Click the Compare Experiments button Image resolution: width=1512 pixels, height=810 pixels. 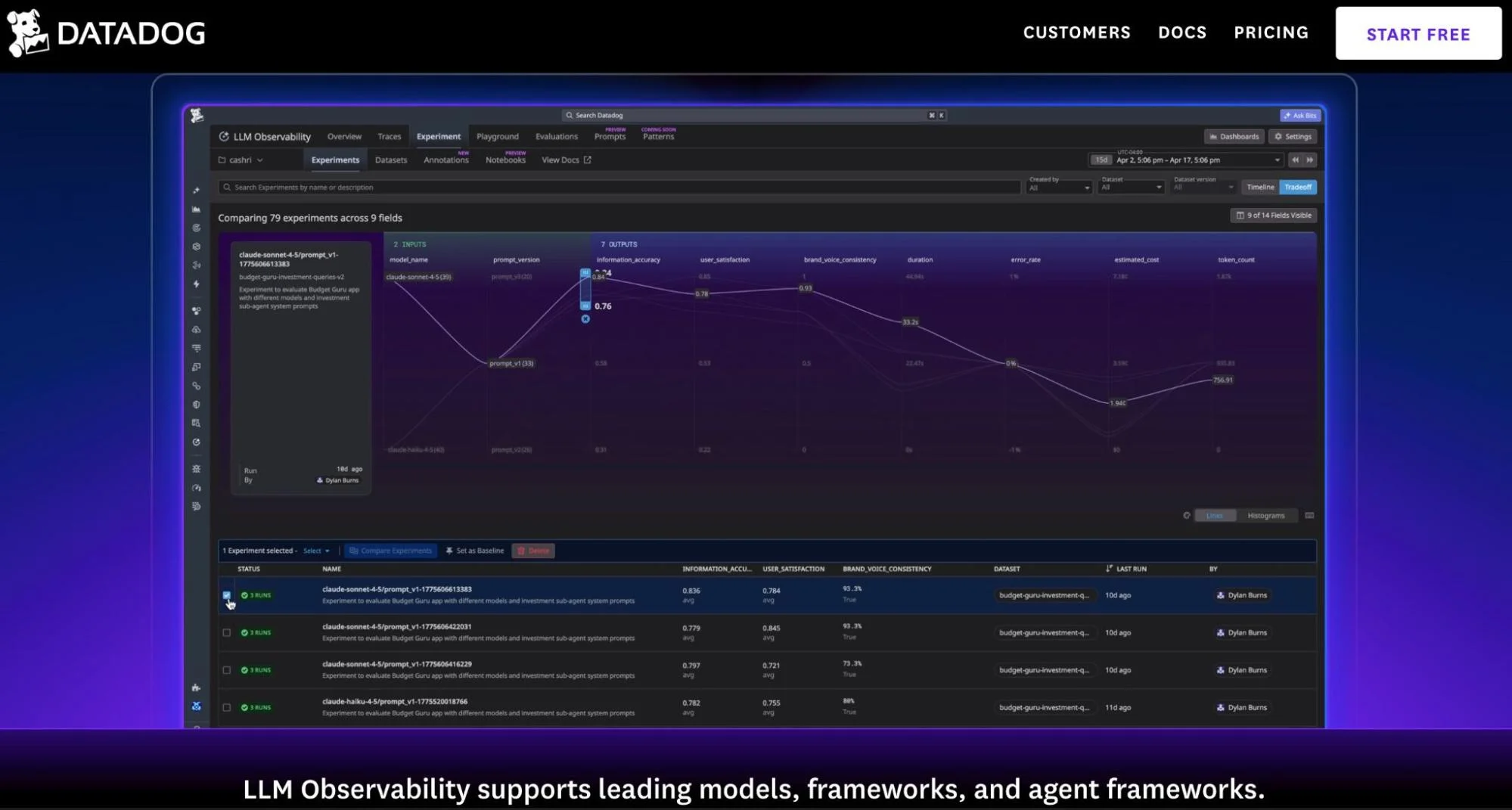[x=390, y=551]
